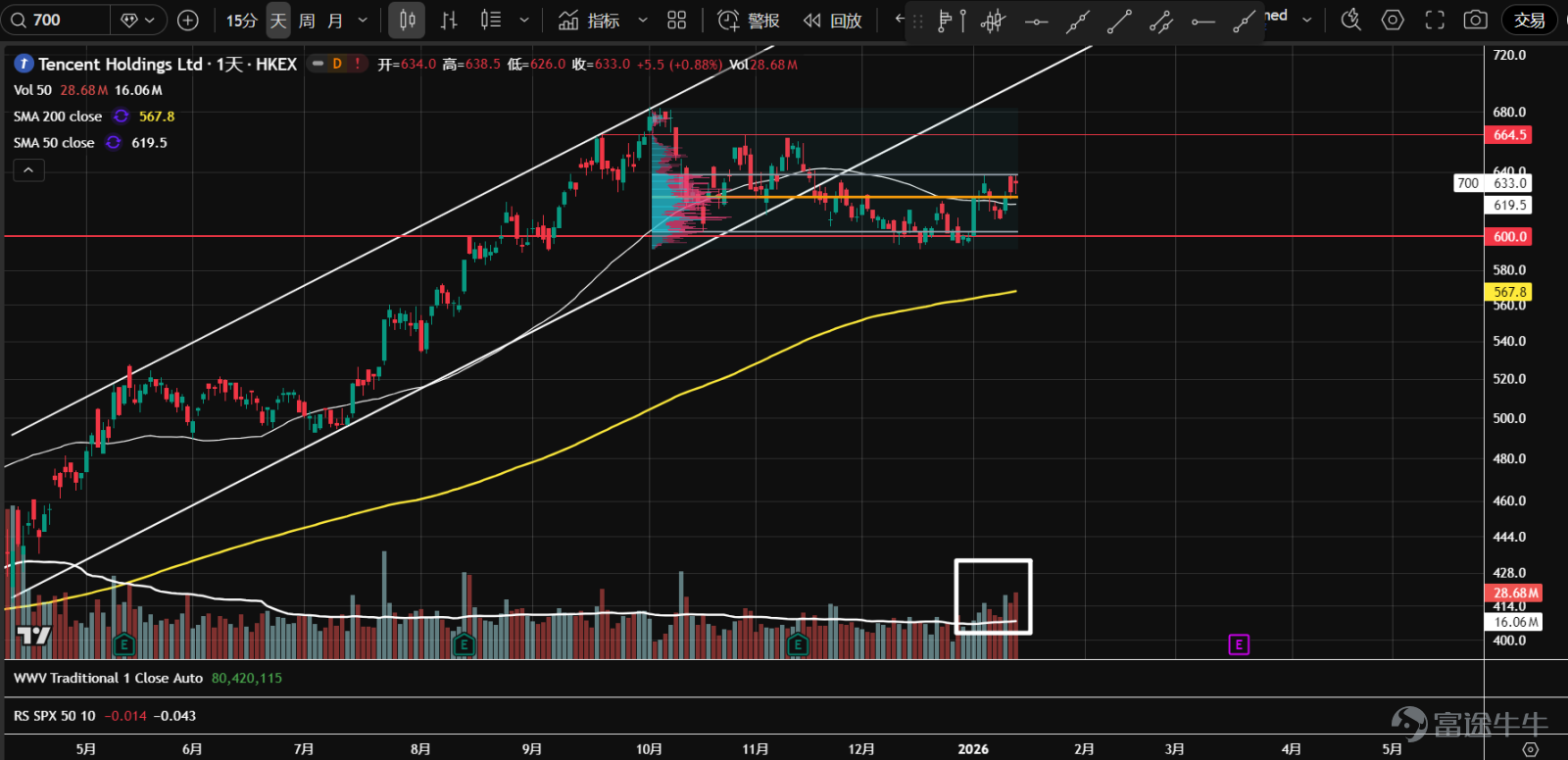Select the horizontal ray drawing tool

(1202, 21)
